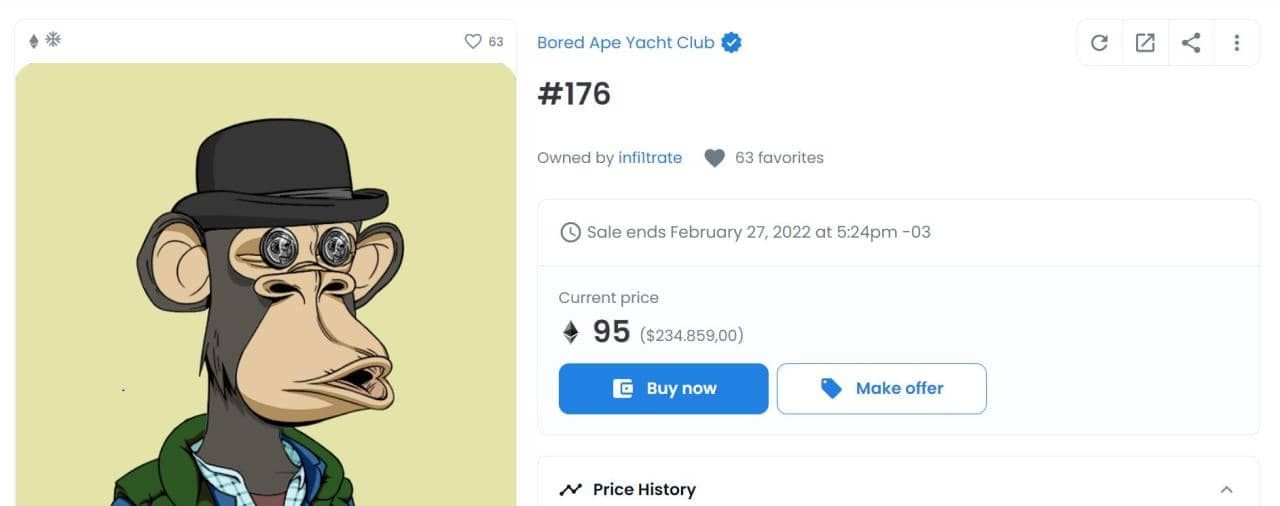This screenshot has width=1280, height=506.
Task: Open the item in external view icon
Action: coord(1145,43)
